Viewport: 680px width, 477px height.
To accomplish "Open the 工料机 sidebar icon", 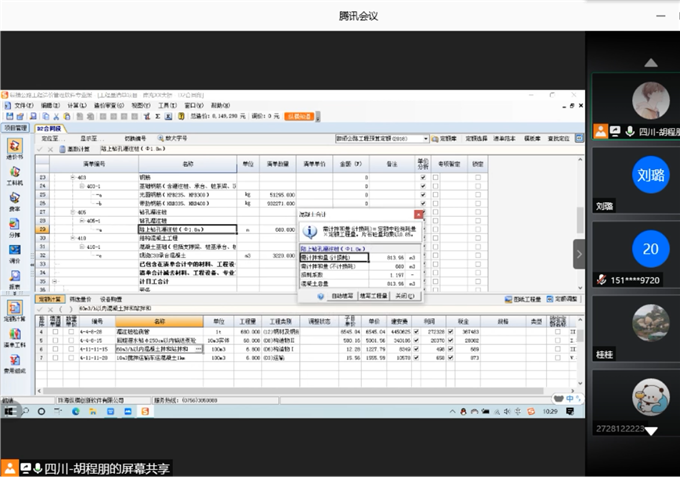I will 14,176.
